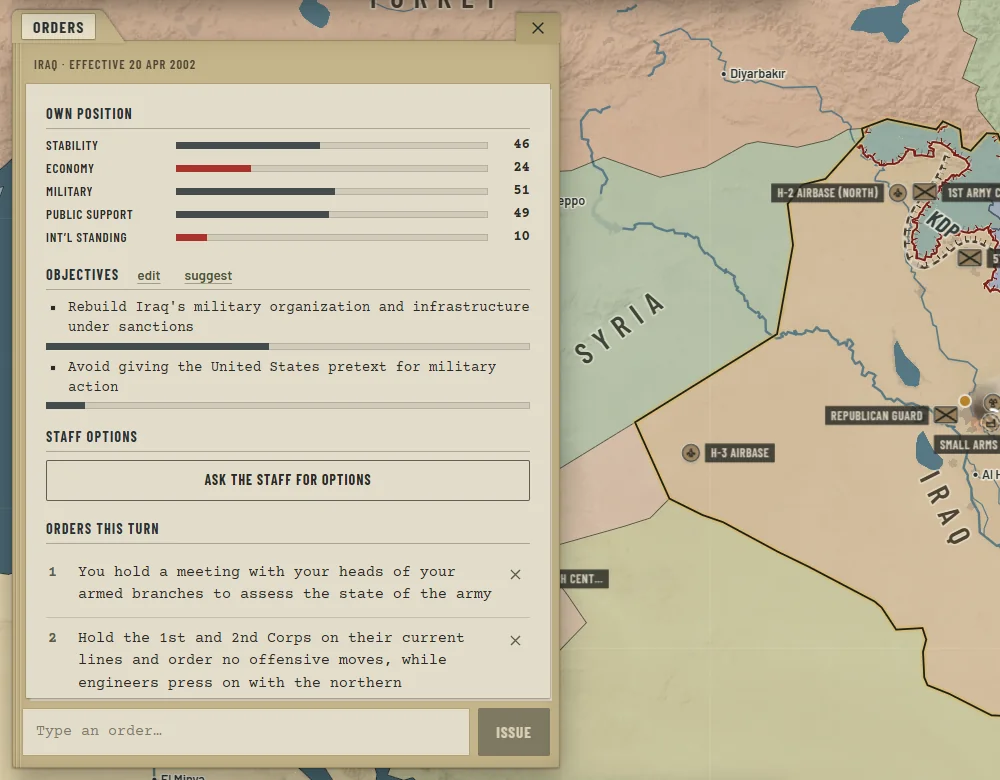The width and height of the screenshot is (1000, 780).
Task: Click the SYRIA country label on map
Action: (x=619, y=328)
